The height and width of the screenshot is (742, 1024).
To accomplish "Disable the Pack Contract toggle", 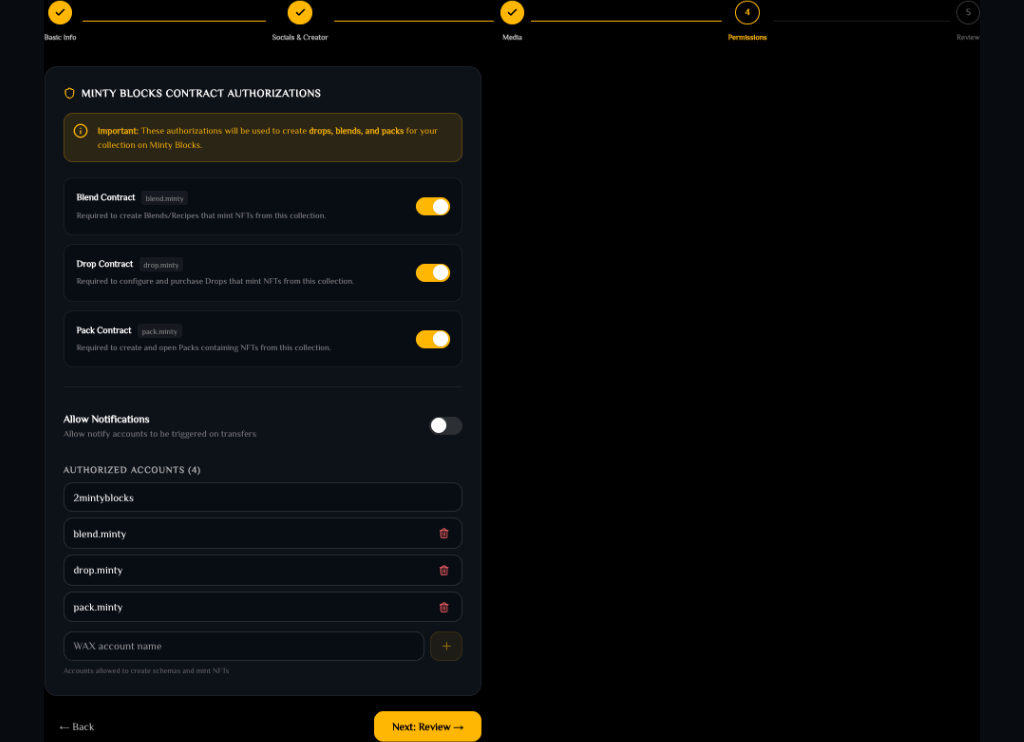I will tap(433, 339).
